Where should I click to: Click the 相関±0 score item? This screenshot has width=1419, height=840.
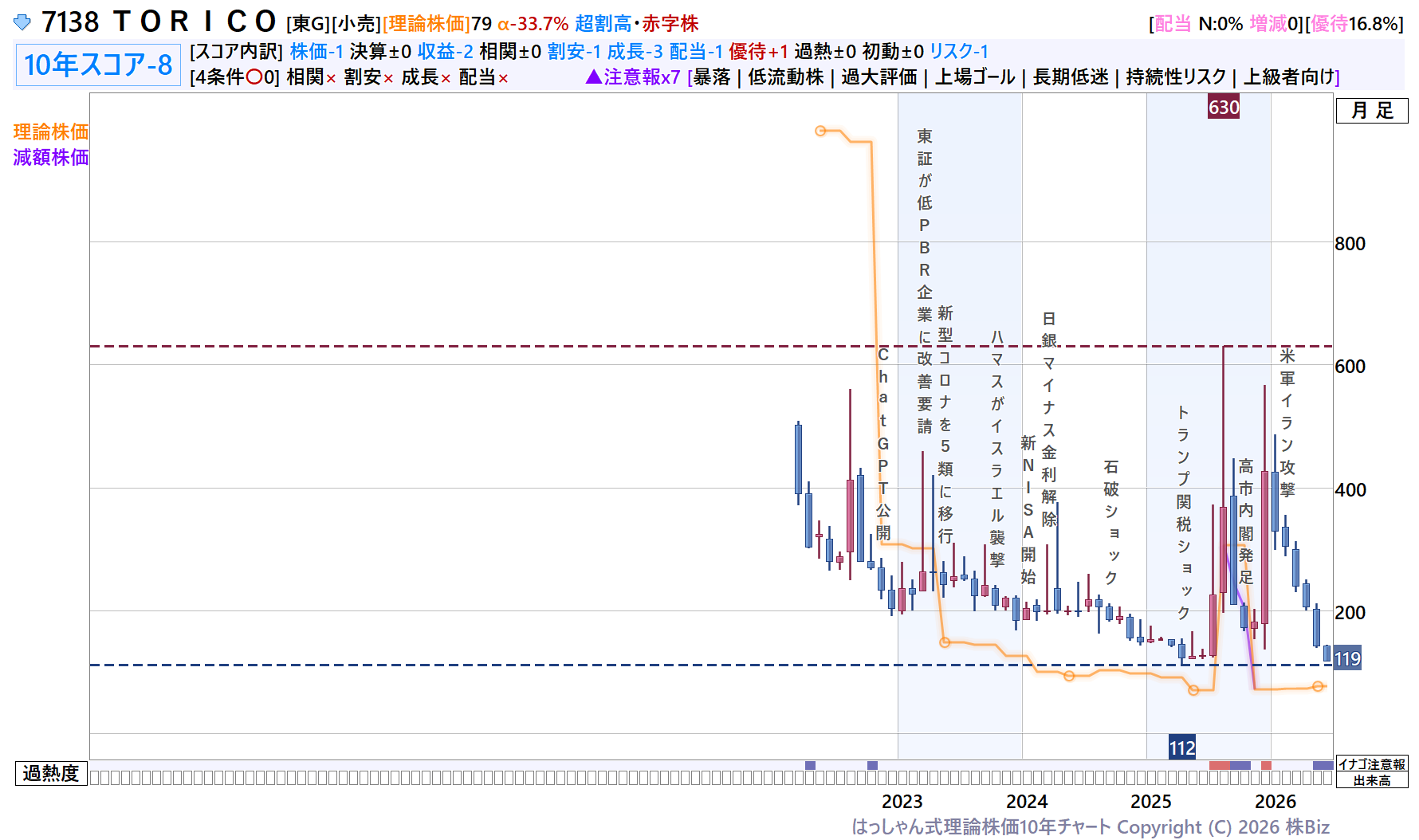[510, 52]
